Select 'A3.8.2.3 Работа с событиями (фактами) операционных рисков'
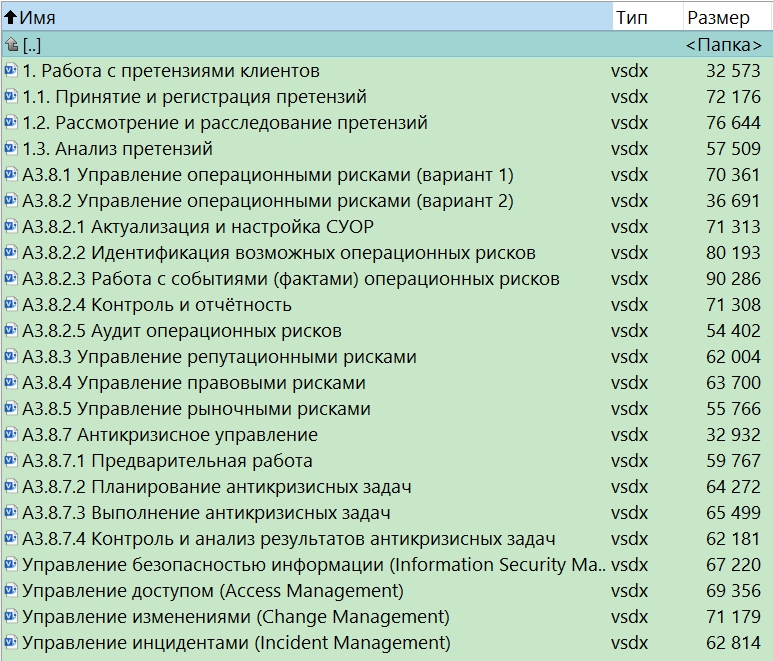This screenshot has height=661, width=773. (290, 279)
